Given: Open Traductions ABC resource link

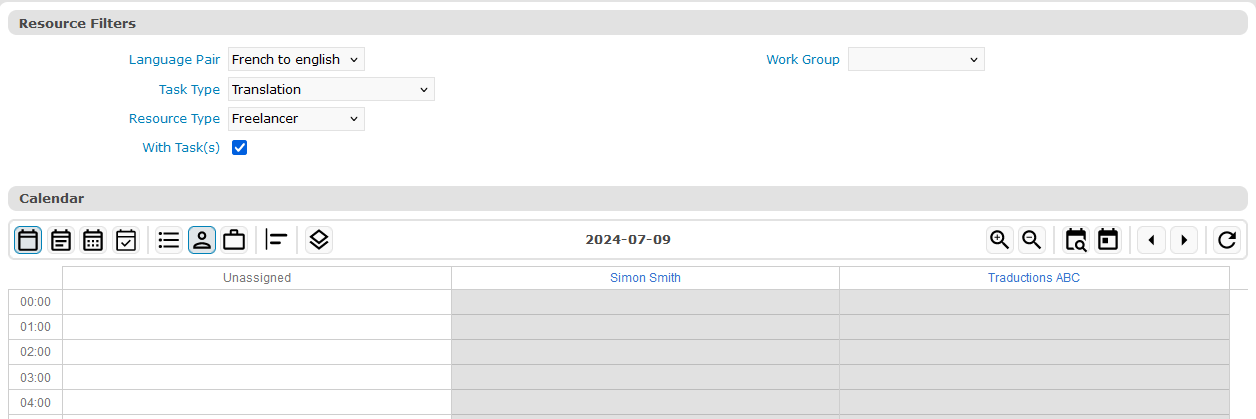Looking at the screenshot, I should coord(1034,278).
